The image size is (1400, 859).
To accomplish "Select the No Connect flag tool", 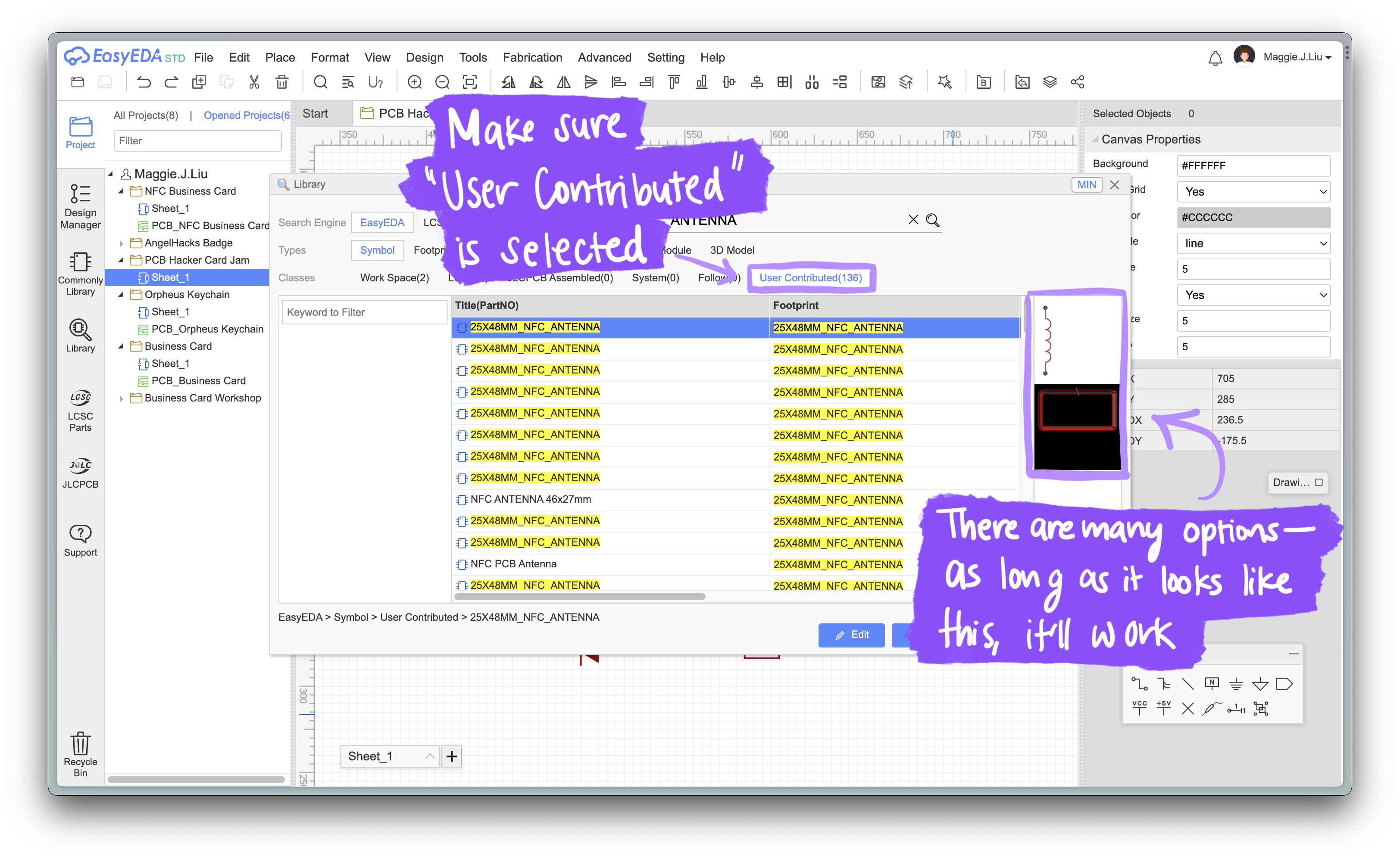I will coord(1188,709).
